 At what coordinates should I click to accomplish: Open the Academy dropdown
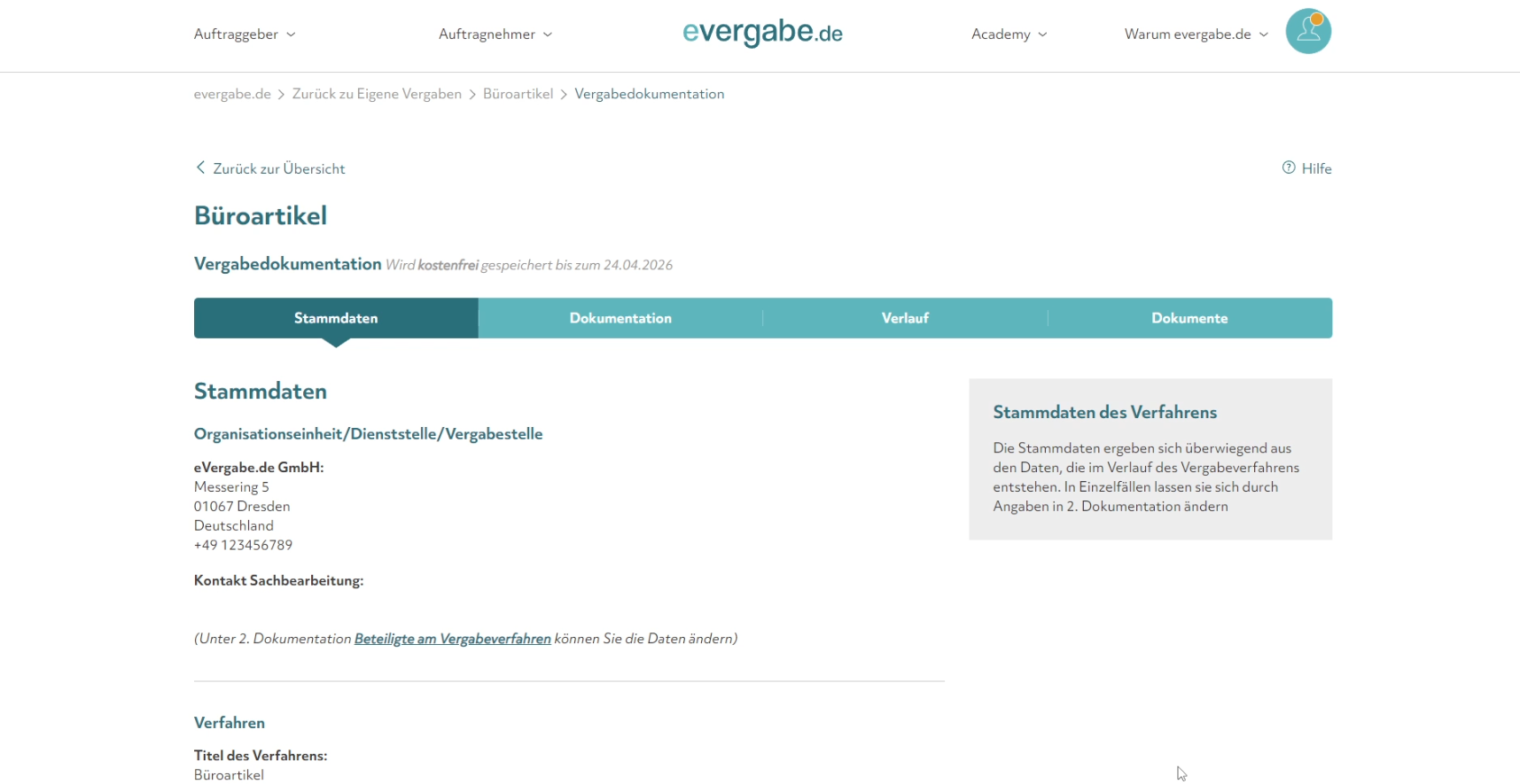pyautogui.click(x=1009, y=34)
